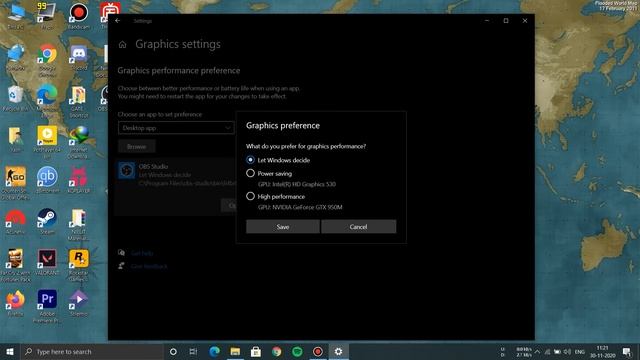This screenshot has width=640, height=360.
Task: Open File Explorer from taskbar
Action: pos(235,351)
